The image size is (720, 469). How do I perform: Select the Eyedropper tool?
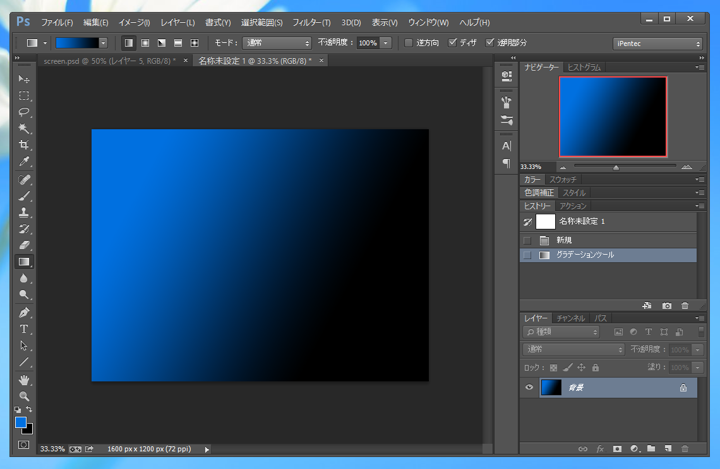pyautogui.click(x=24, y=161)
